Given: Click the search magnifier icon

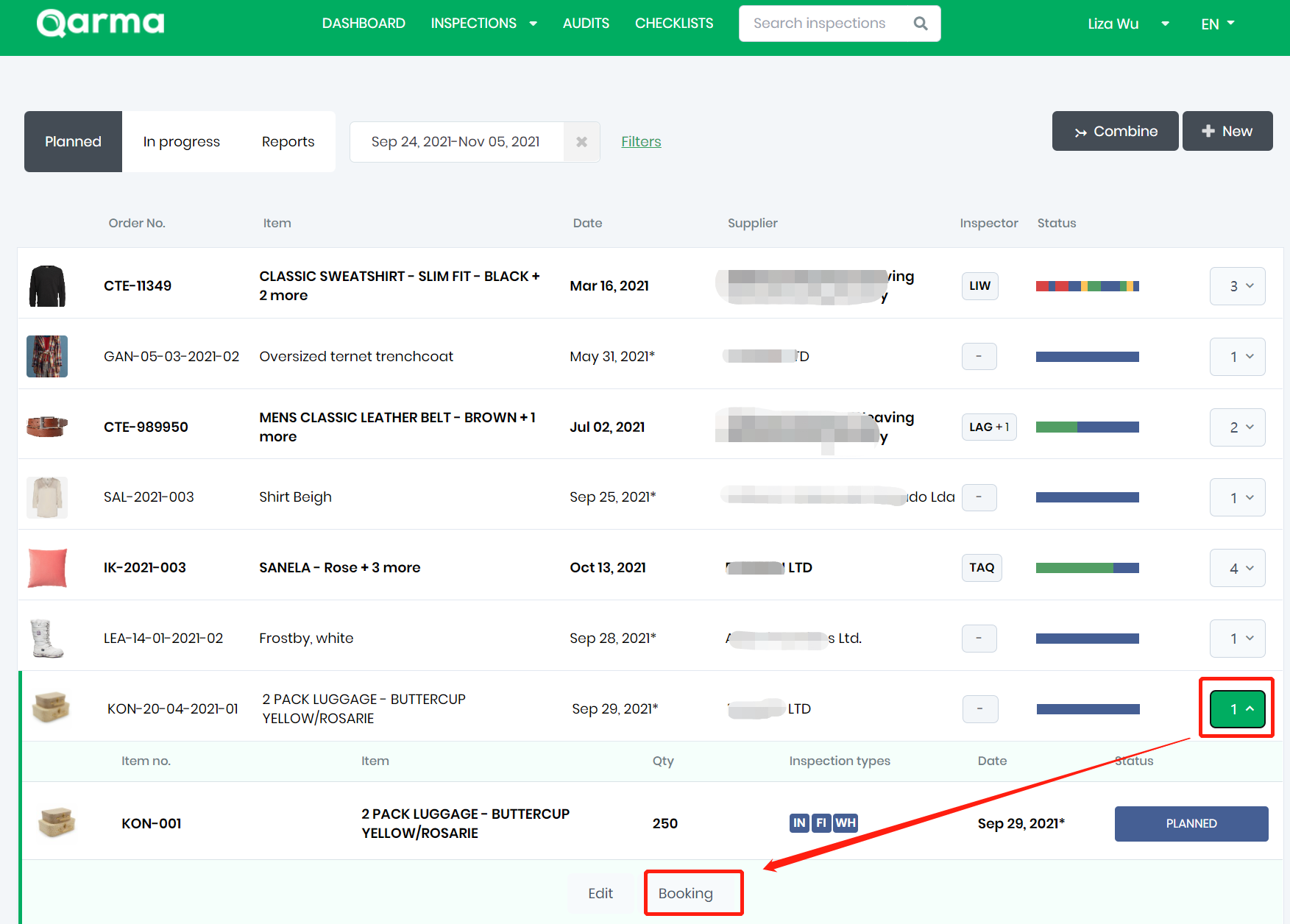Looking at the screenshot, I should (x=921, y=24).
